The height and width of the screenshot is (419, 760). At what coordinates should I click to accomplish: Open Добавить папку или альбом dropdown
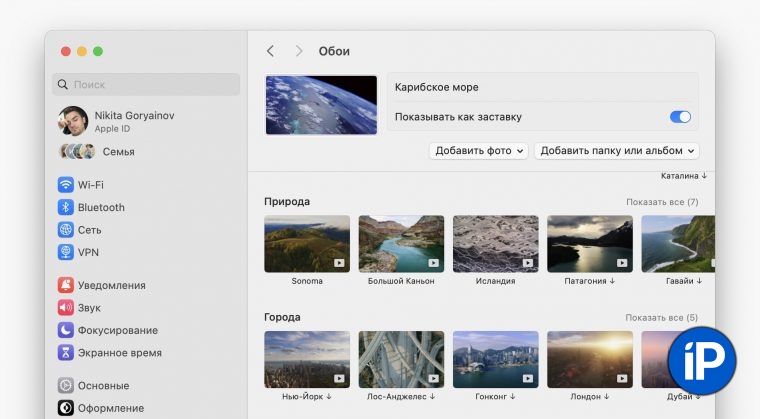(616, 151)
